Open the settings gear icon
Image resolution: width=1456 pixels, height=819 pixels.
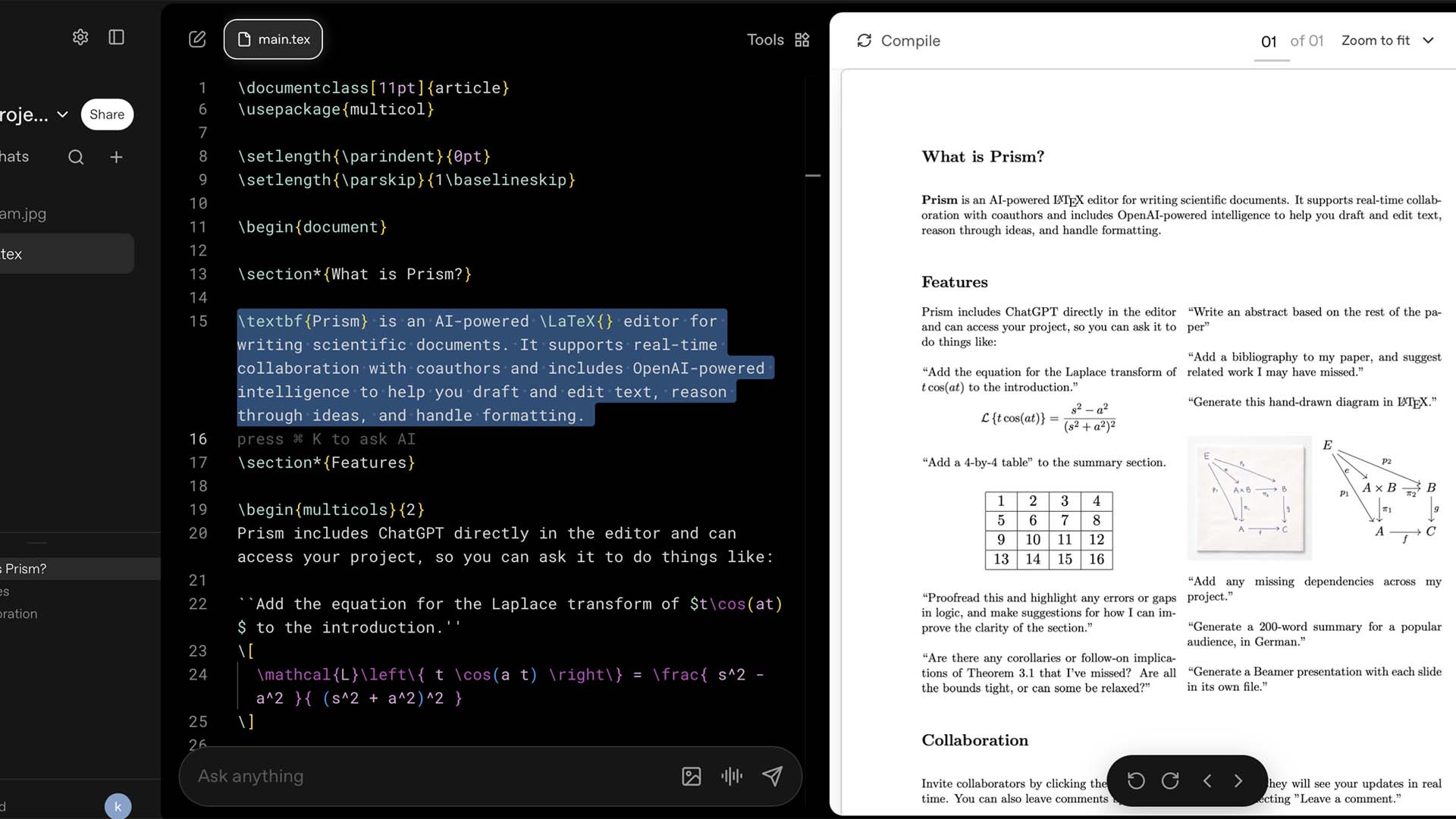(80, 37)
